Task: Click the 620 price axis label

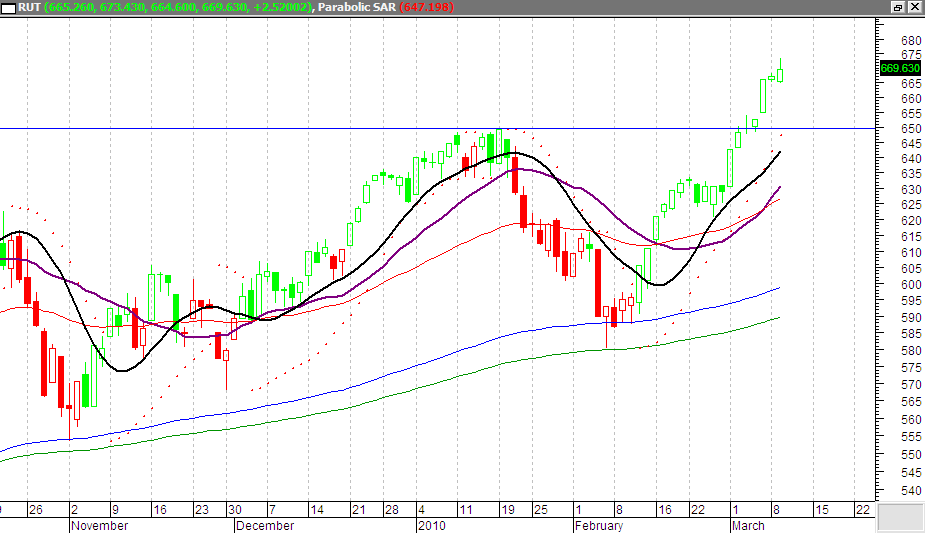Action: 911,221
